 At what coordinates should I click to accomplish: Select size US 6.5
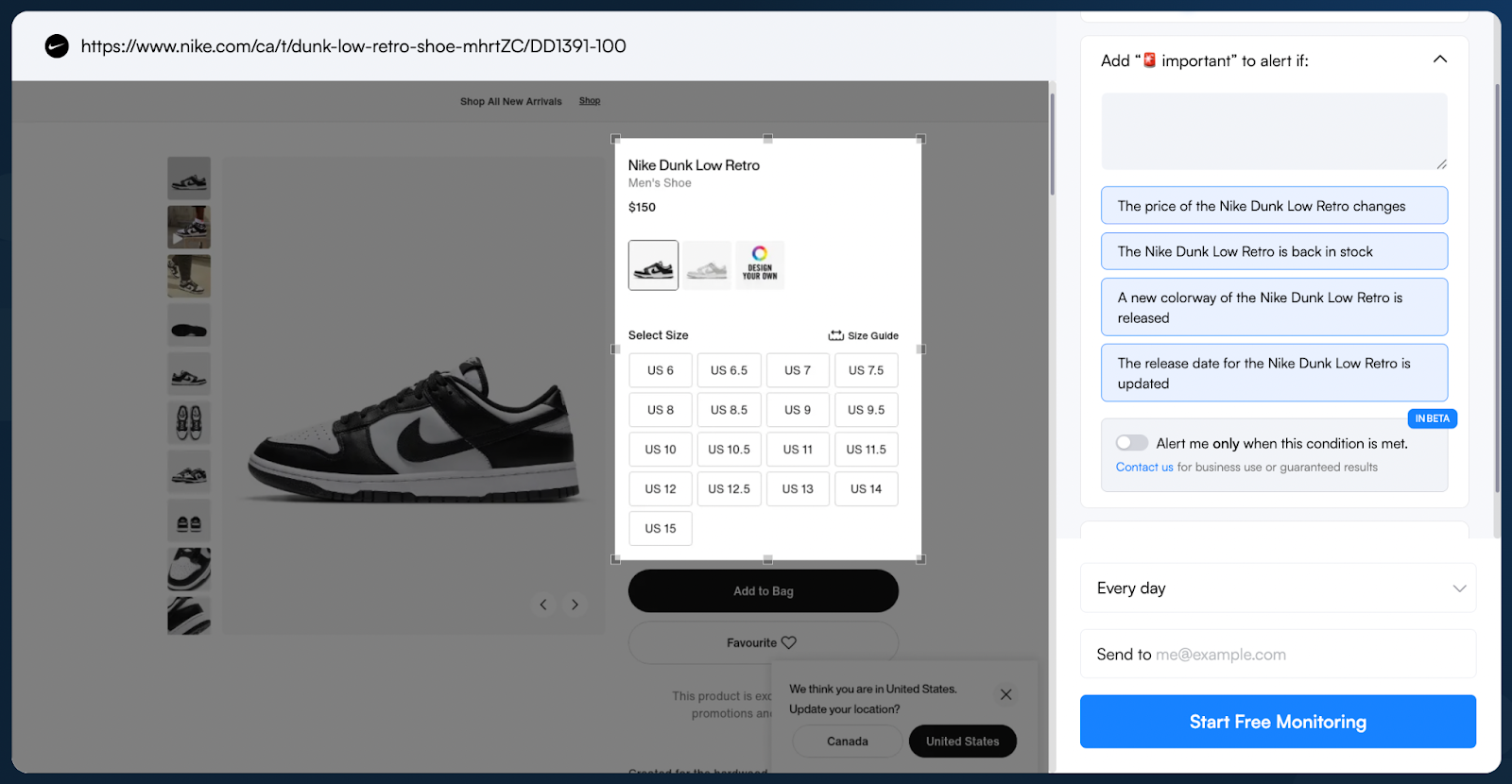click(729, 370)
